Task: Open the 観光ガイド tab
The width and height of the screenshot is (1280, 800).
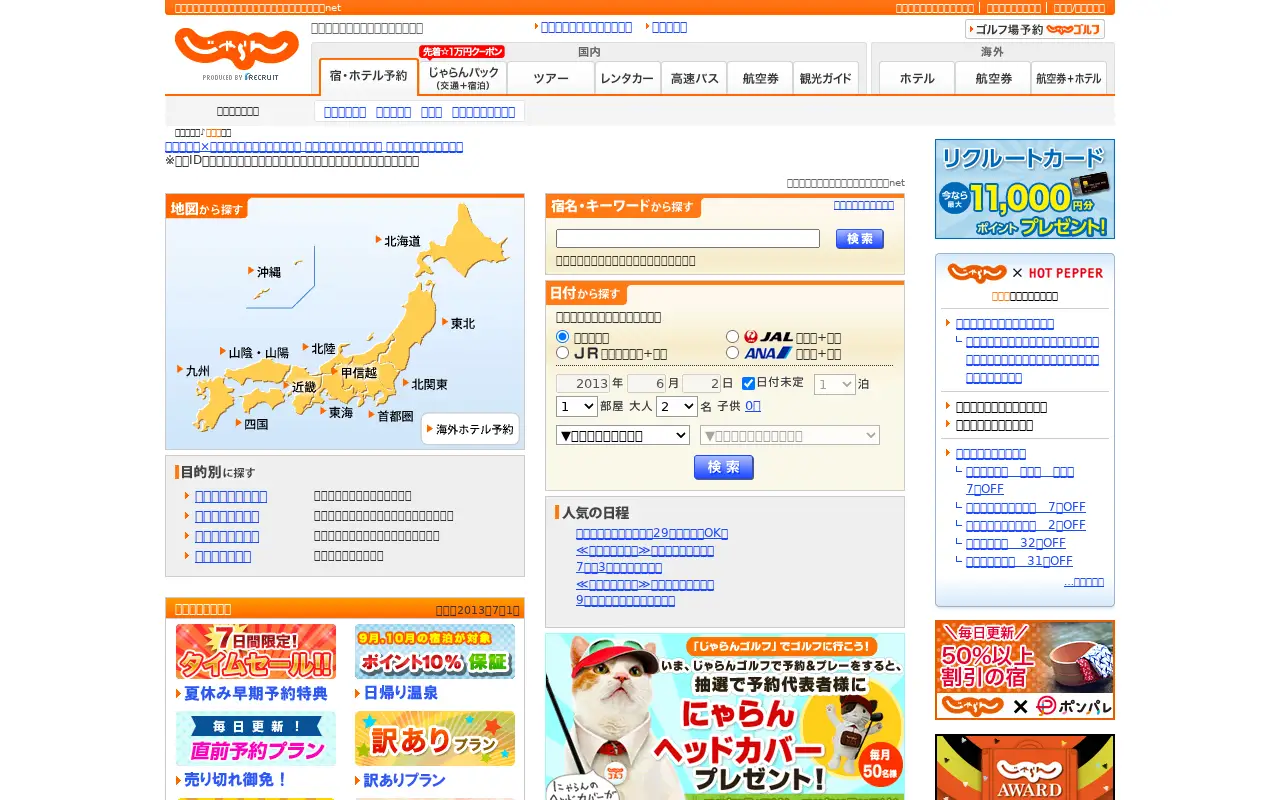Action: coord(826,78)
